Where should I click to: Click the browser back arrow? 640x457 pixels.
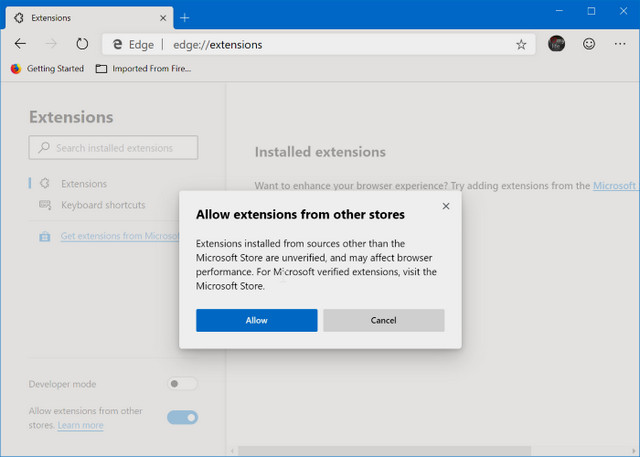[x=21, y=44]
